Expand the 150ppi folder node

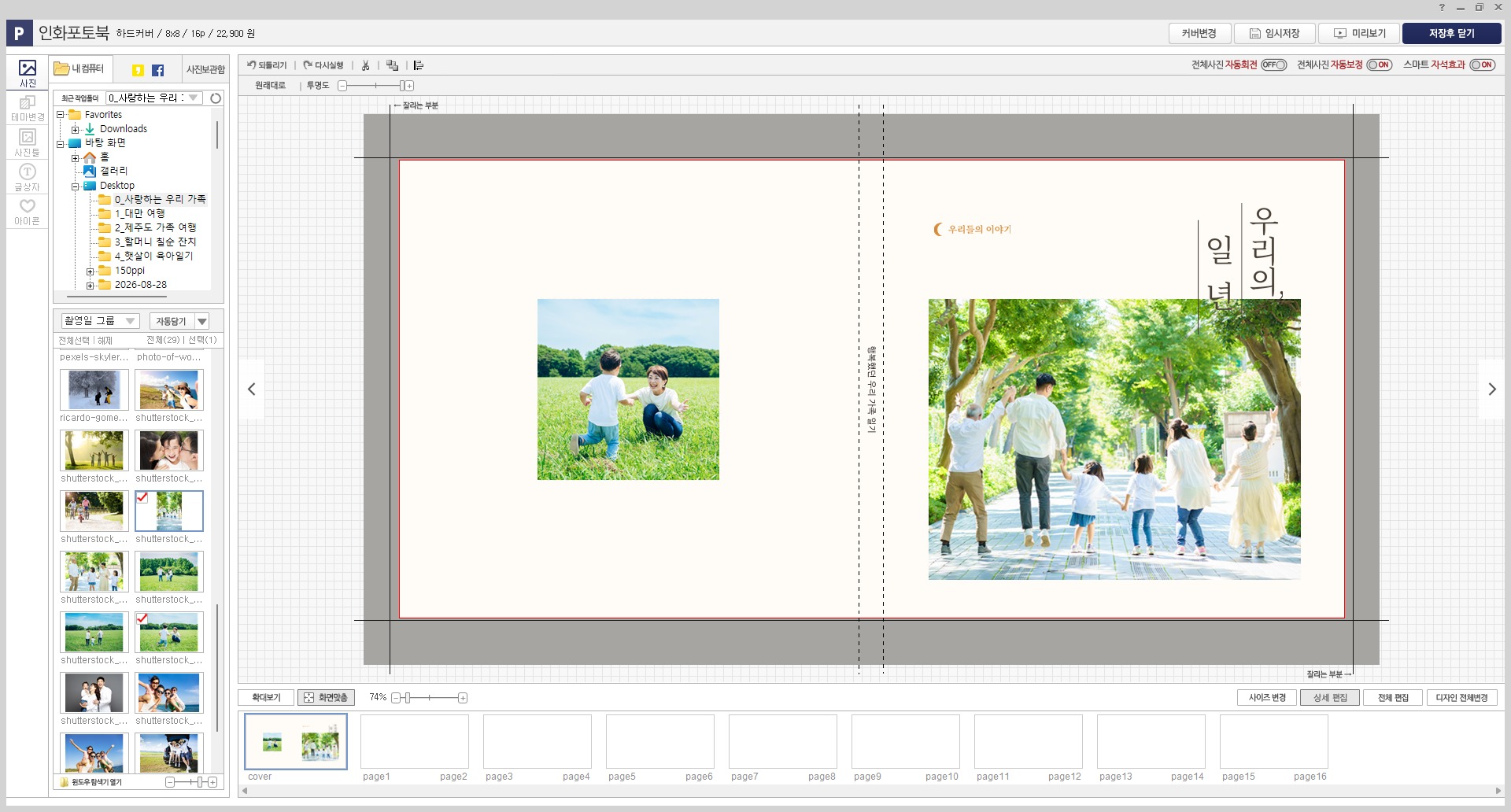pyautogui.click(x=91, y=271)
